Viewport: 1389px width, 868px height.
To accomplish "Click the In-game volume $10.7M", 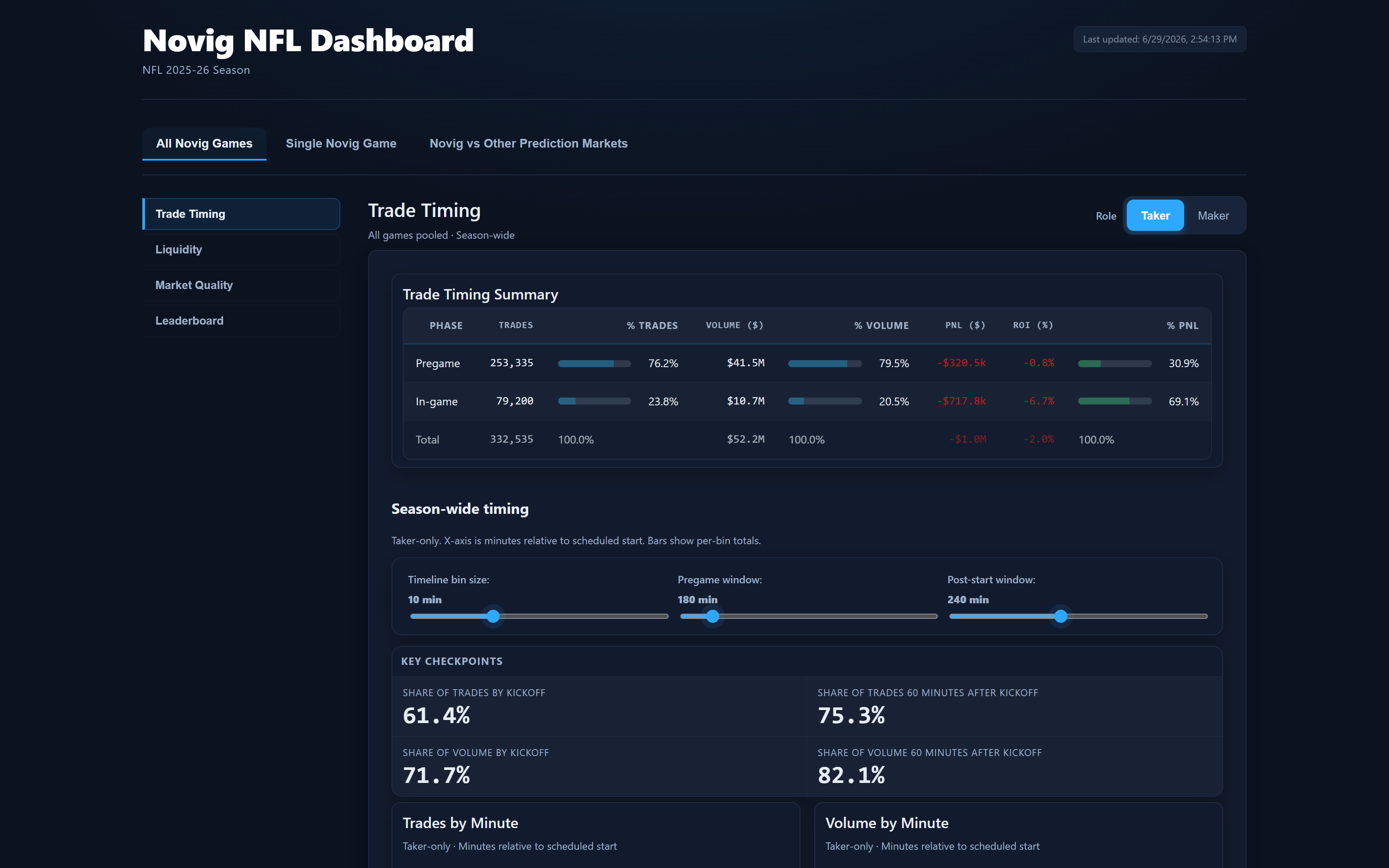I will pos(746,401).
